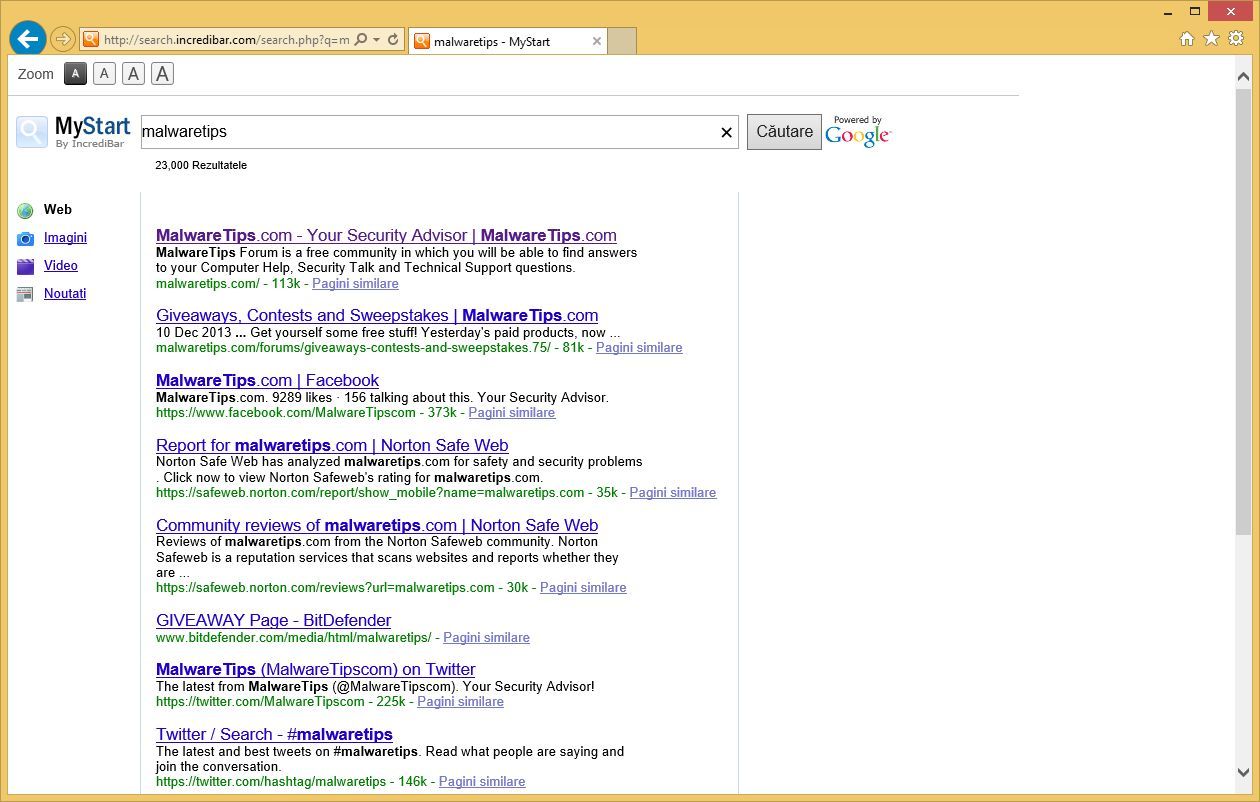
Task: Open MalwareTips (MalwareTipscom) on Twitter result
Action: [316, 669]
